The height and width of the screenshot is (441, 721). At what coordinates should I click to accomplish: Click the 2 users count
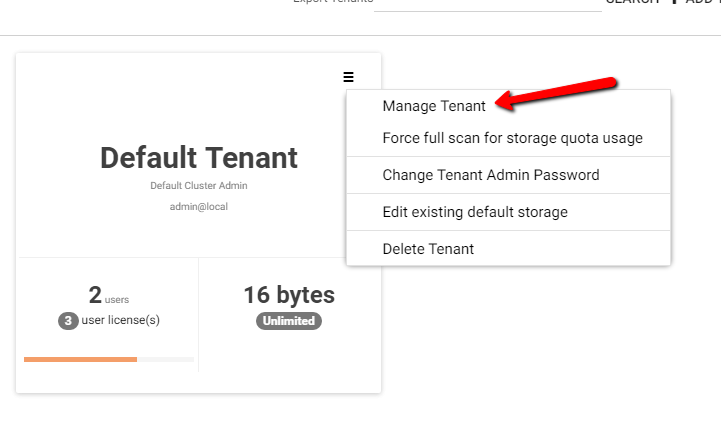point(109,295)
